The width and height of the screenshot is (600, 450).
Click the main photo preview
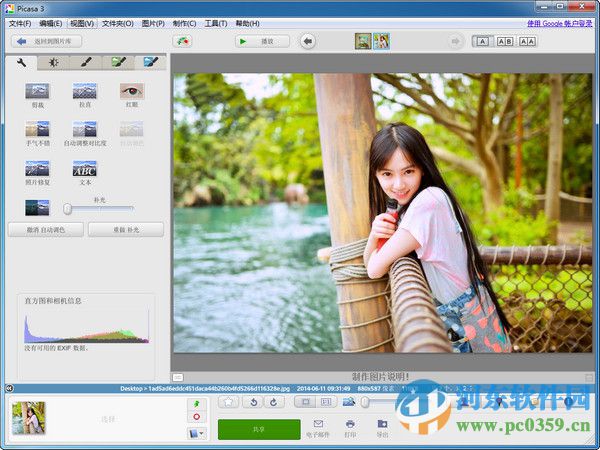coord(383,213)
